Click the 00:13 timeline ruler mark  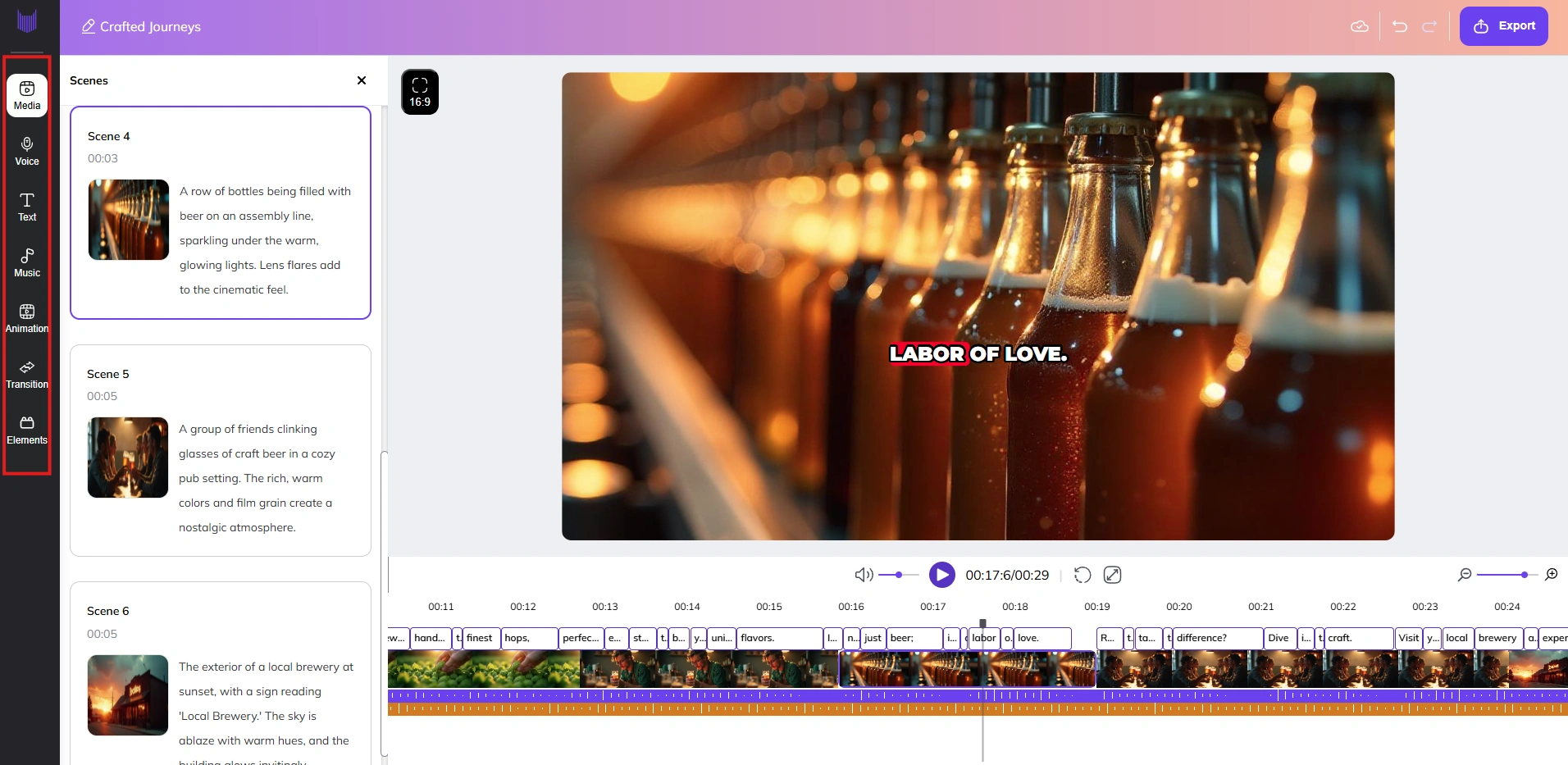[605, 607]
